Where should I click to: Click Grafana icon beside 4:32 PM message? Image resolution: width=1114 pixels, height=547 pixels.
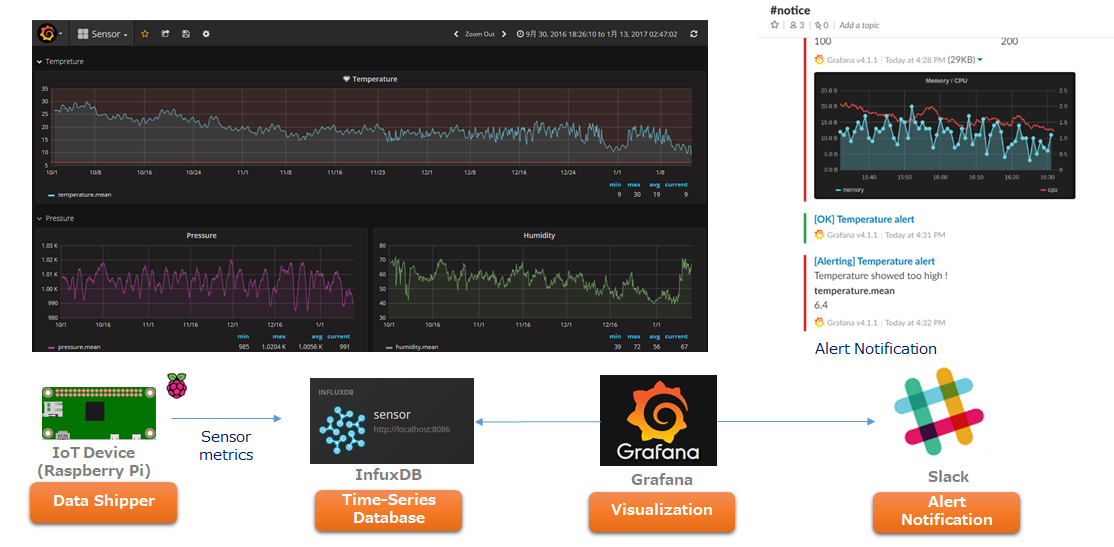[x=819, y=323]
